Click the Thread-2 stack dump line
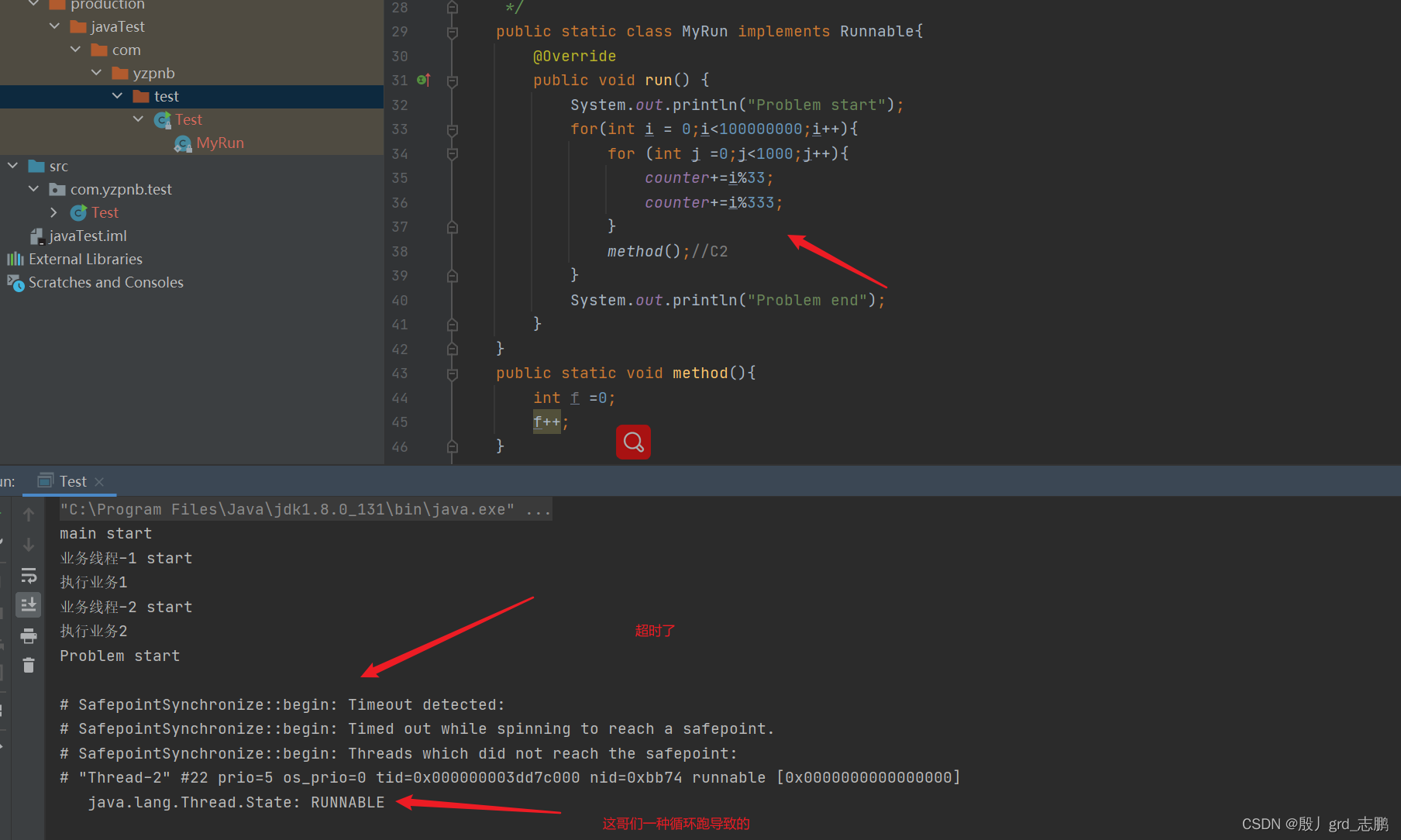The width and height of the screenshot is (1401, 840). tap(510, 777)
